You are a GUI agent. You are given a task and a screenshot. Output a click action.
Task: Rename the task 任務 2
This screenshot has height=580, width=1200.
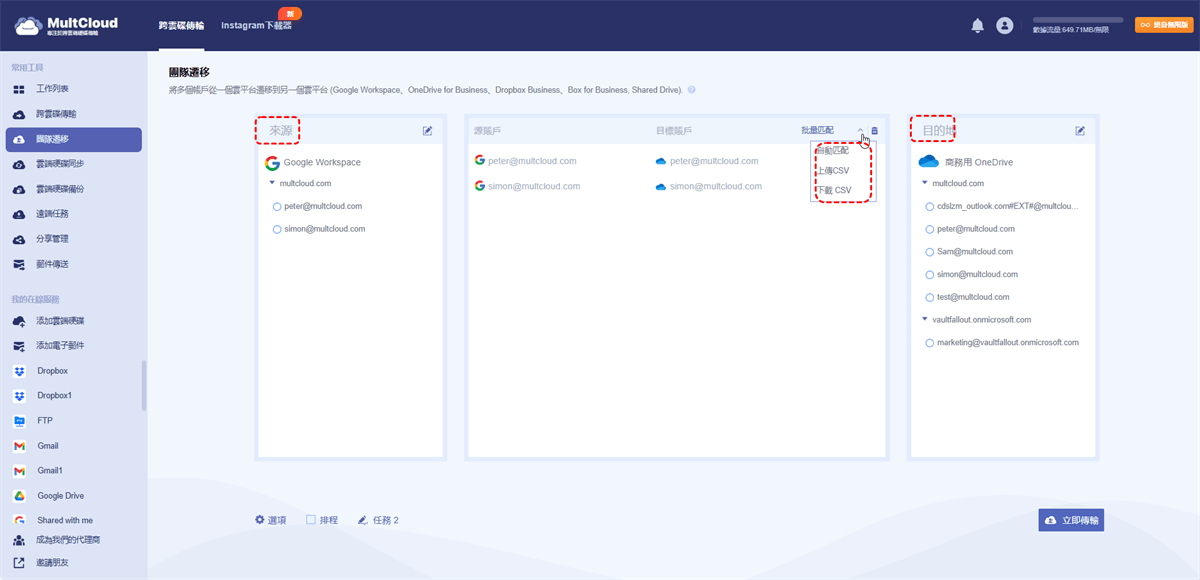point(378,520)
